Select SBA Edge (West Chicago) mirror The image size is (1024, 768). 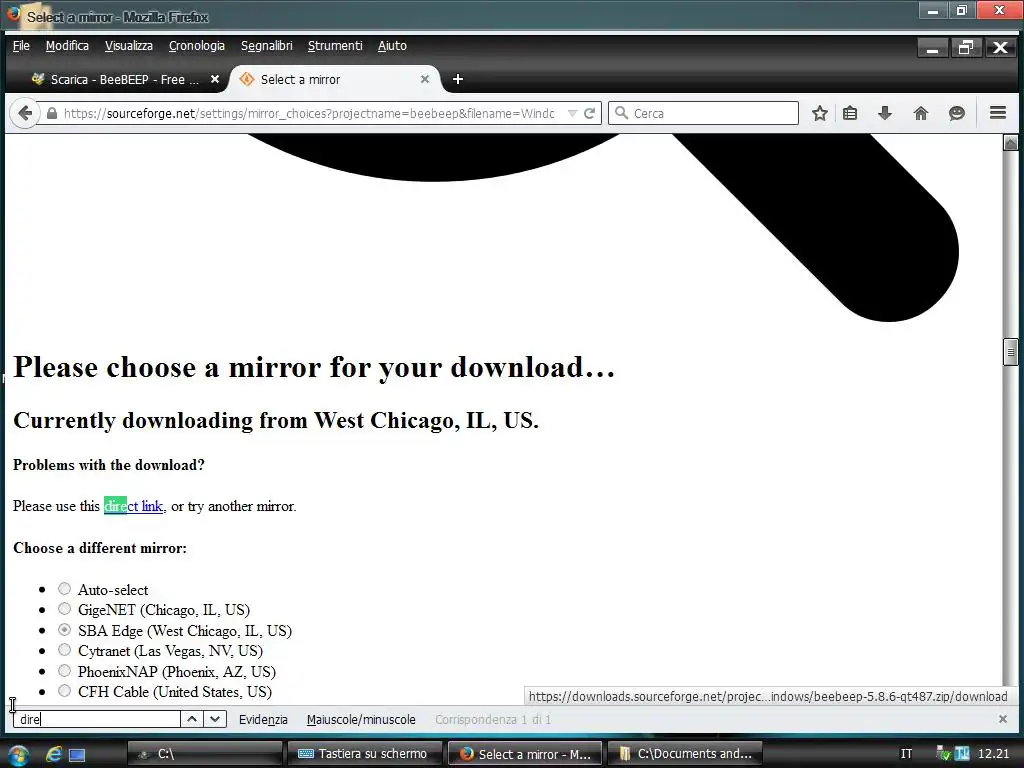click(x=64, y=630)
